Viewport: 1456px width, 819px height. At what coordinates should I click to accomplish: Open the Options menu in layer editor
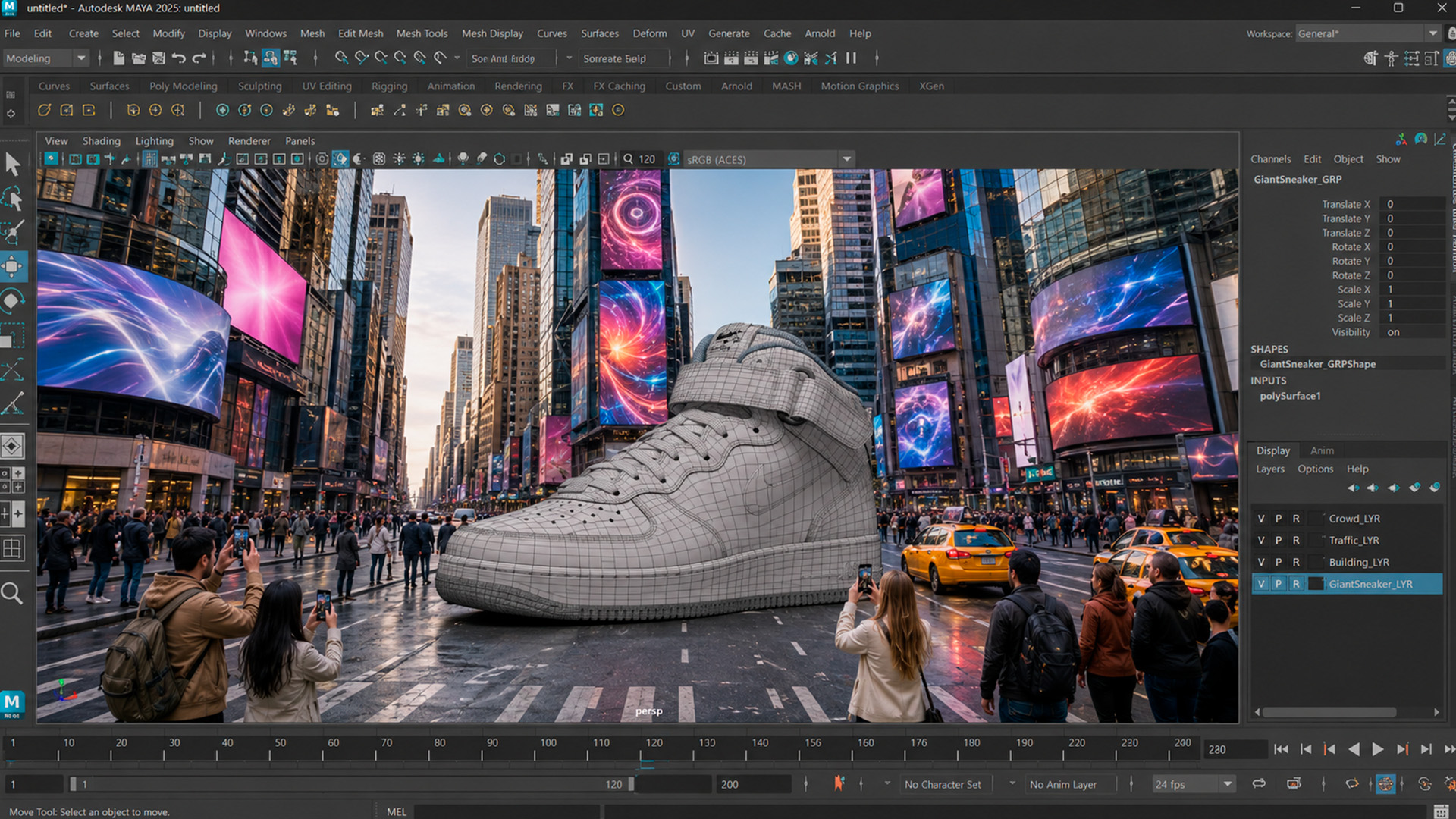coord(1315,469)
